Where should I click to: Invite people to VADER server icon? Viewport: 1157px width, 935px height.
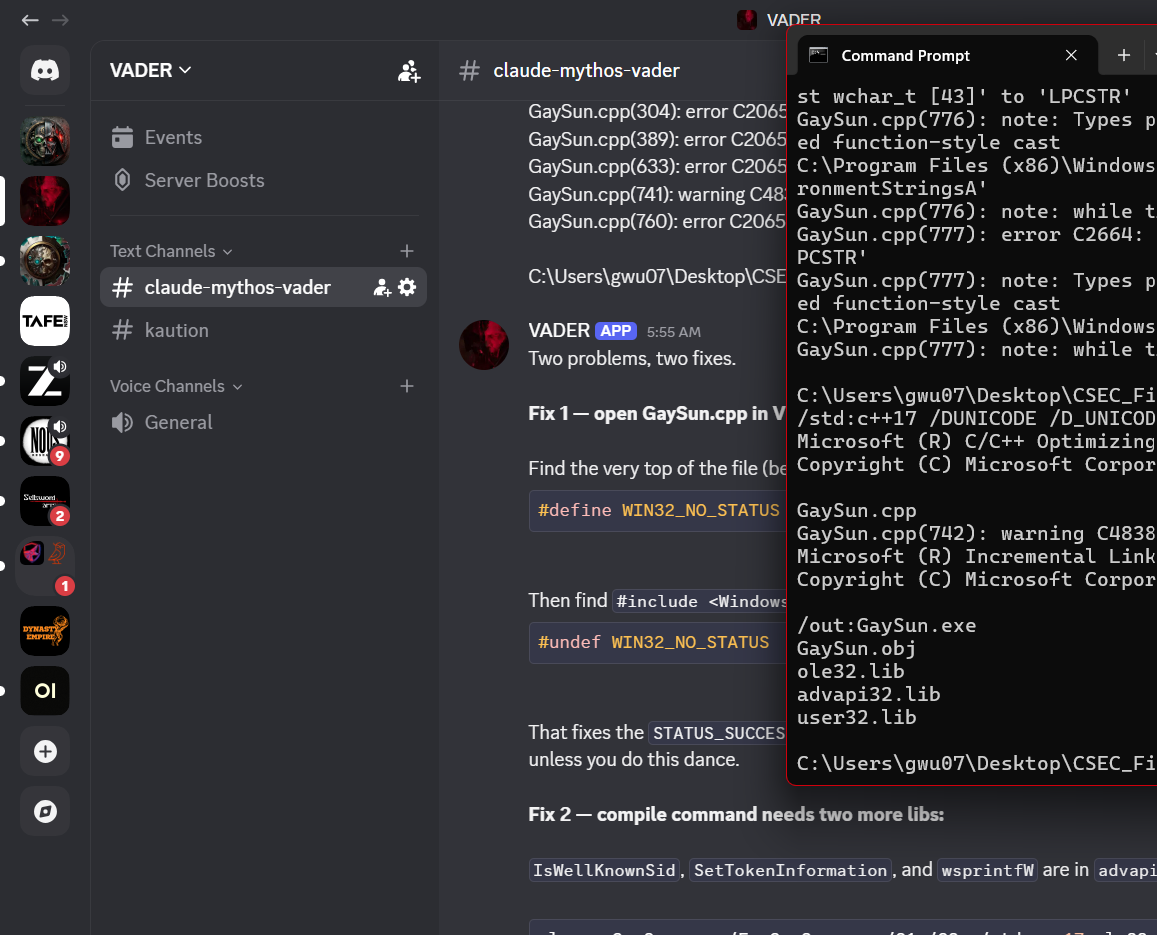pos(409,71)
